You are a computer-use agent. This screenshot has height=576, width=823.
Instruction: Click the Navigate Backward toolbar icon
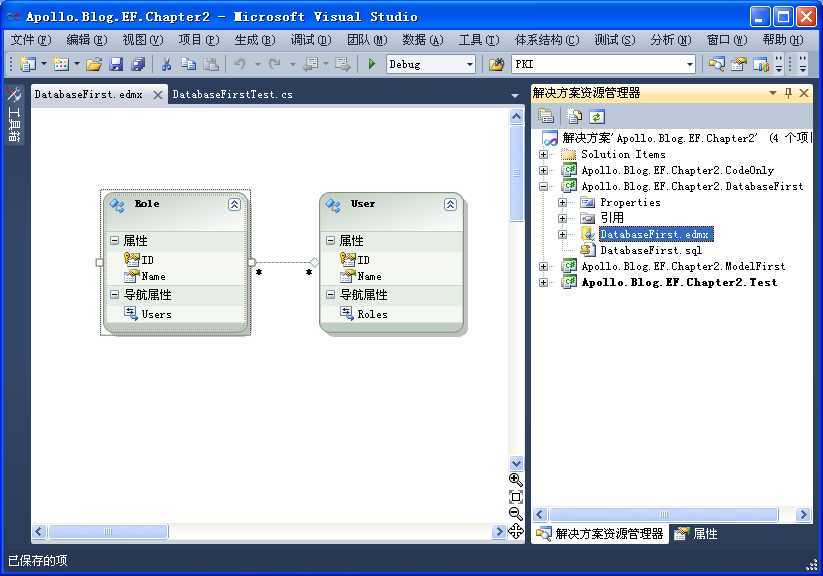309,64
